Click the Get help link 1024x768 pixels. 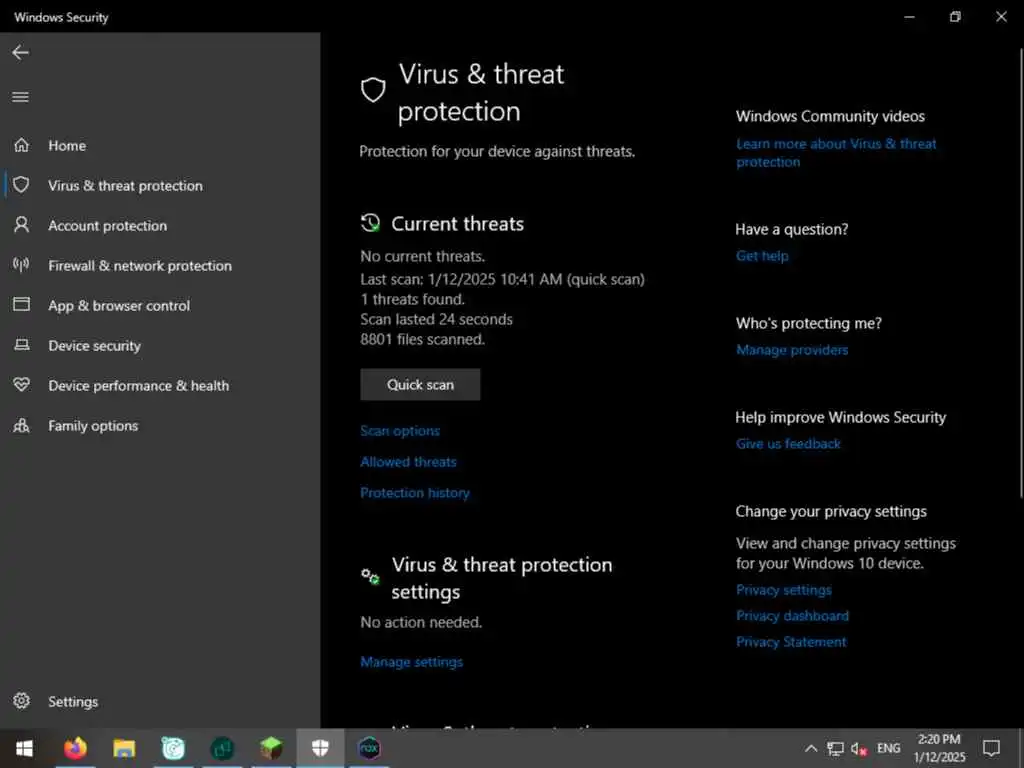click(762, 255)
